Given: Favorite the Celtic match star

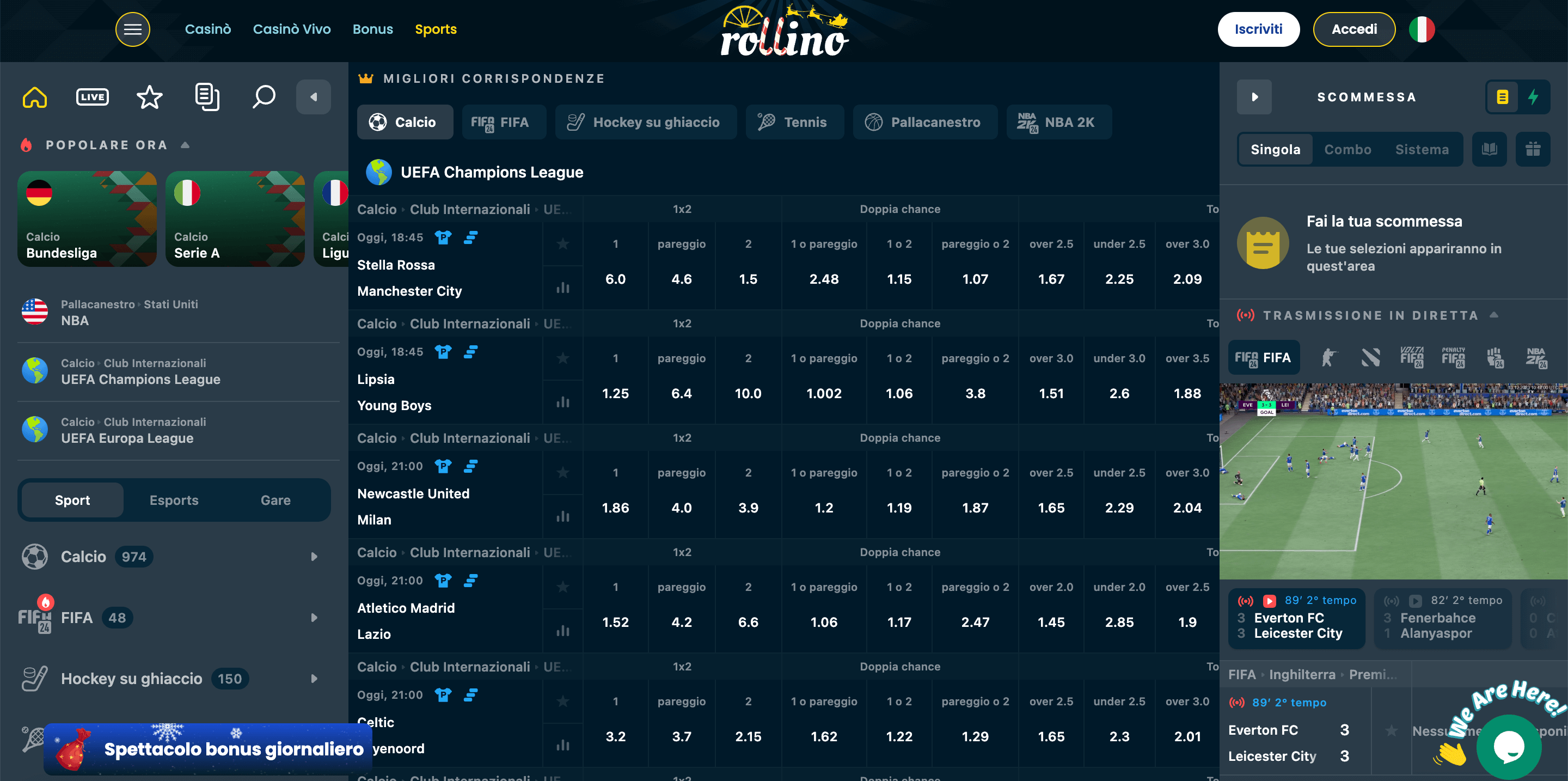Looking at the screenshot, I should click(x=563, y=701).
